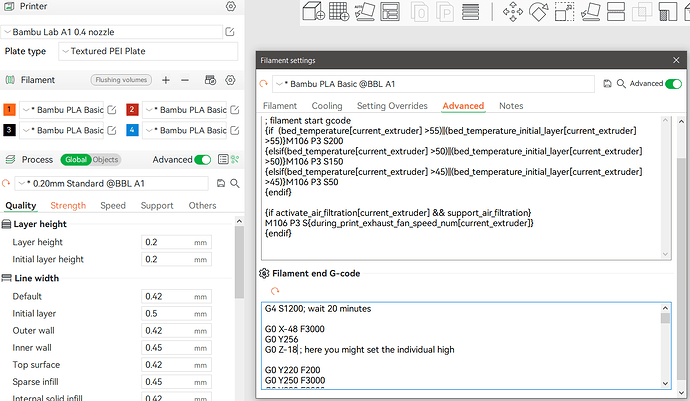690x401 pixels.
Task: Open the Quality tab
Action: [21, 206]
